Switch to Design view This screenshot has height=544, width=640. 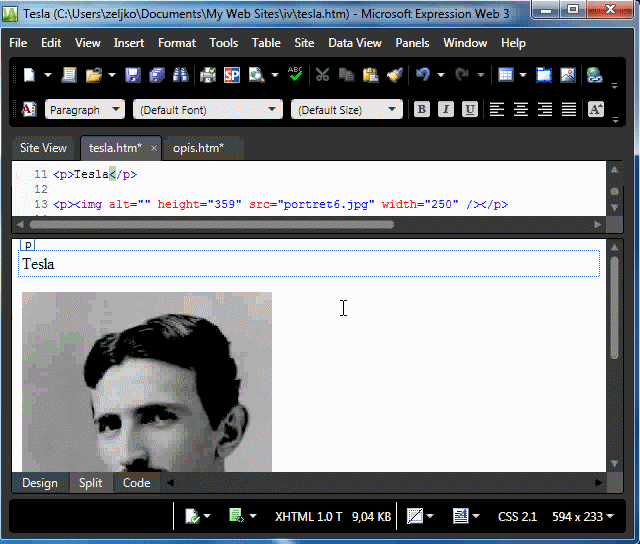(x=40, y=483)
